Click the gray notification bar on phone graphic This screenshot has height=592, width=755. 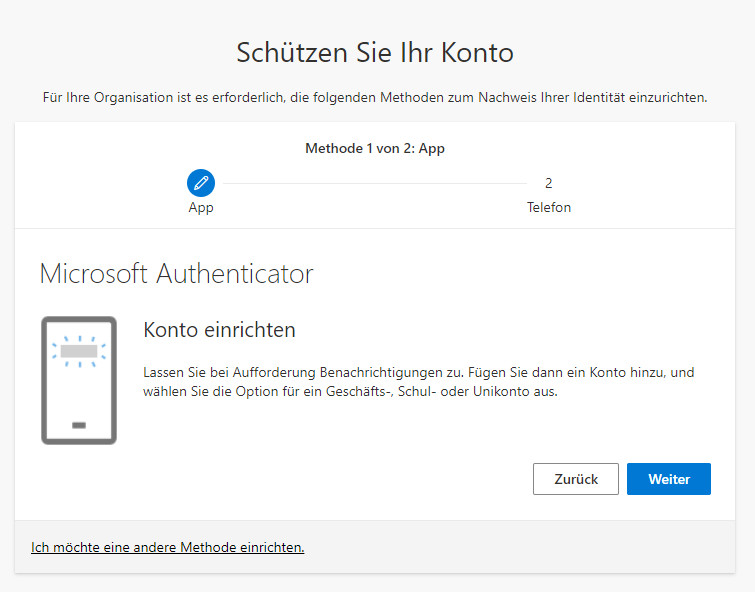point(79,352)
